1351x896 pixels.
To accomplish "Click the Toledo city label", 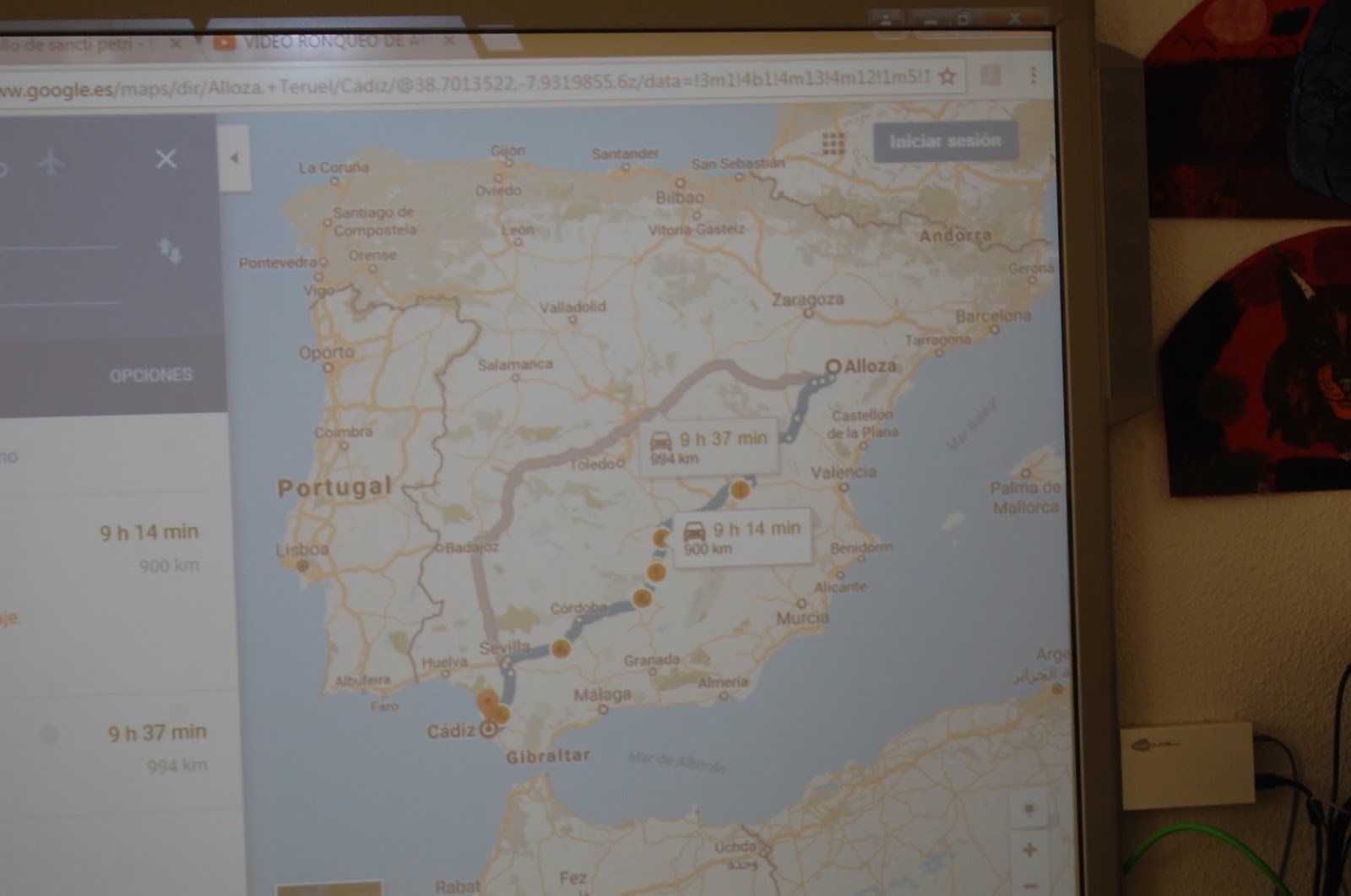I will 594,464.
